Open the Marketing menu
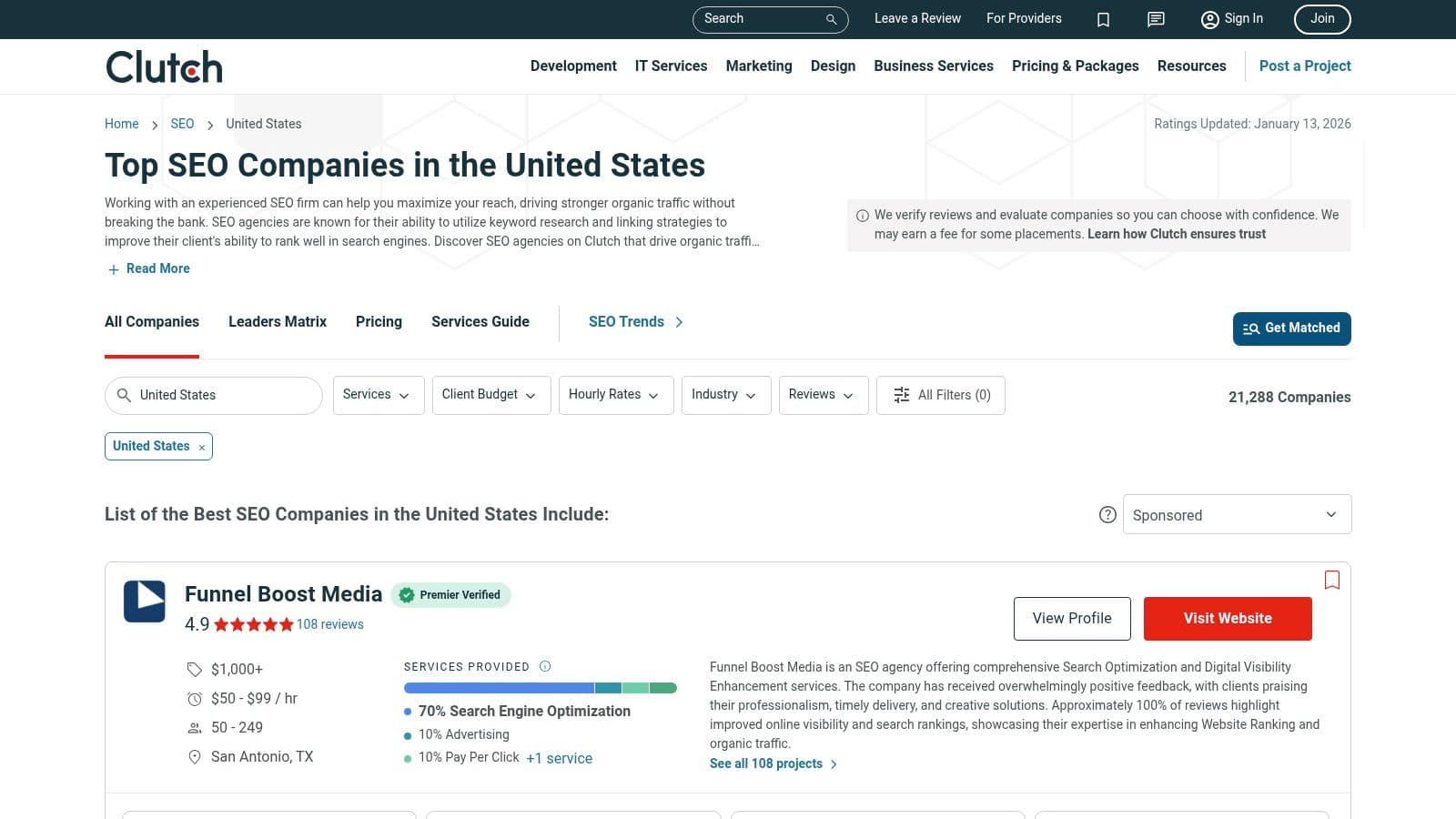Screen dimensions: 1456x819 (758, 66)
